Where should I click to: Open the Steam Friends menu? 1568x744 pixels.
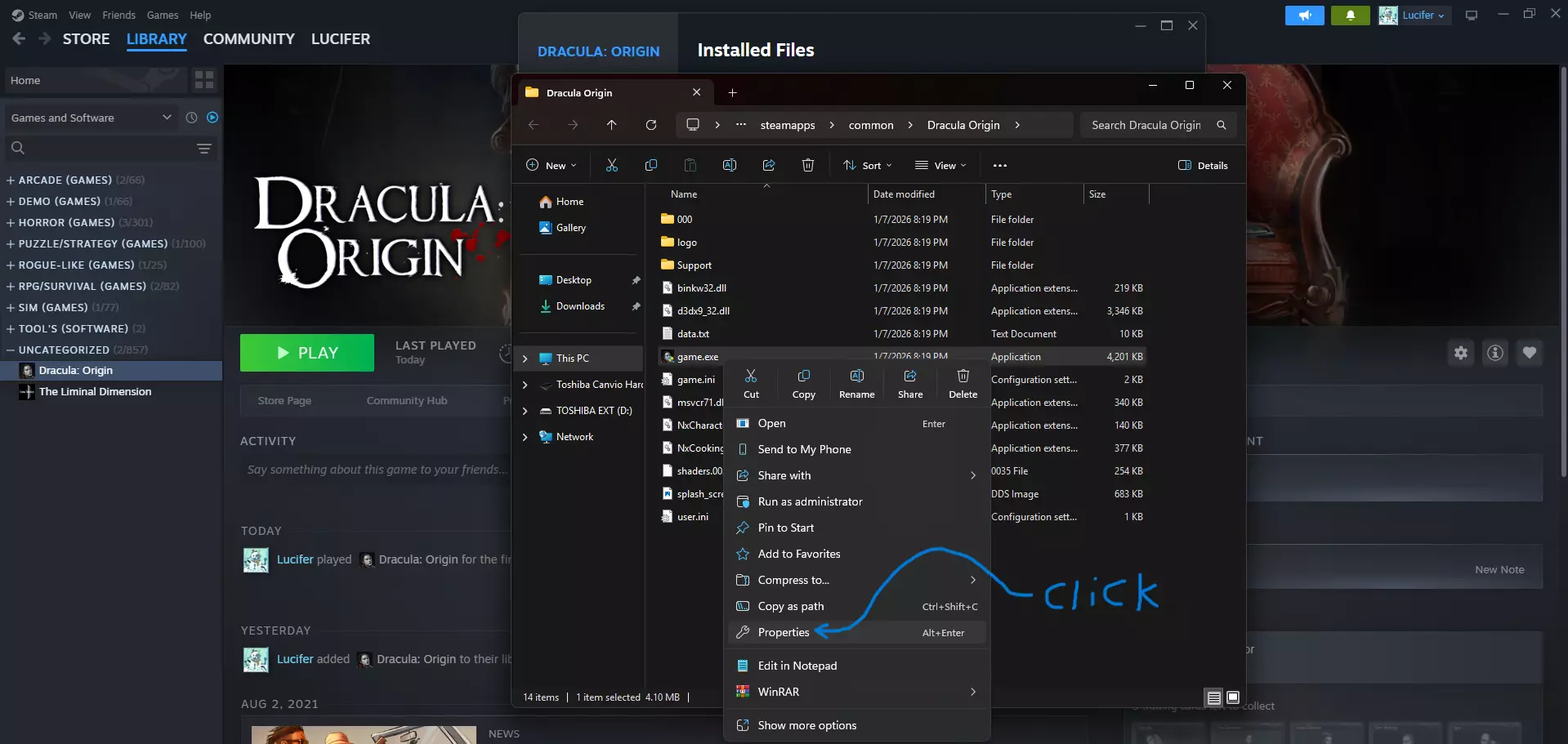point(118,15)
